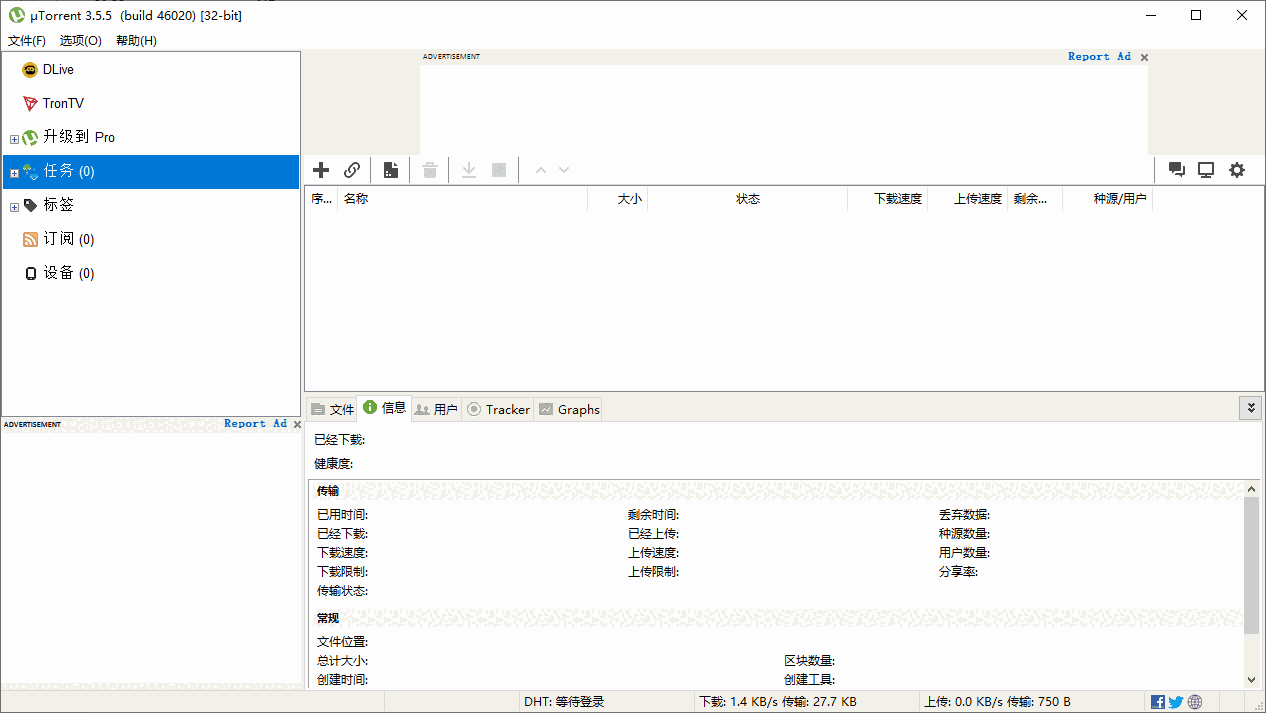The width and height of the screenshot is (1266, 713).
Task: Open the Add Torrent from URL link icon
Action: tap(352, 169)
